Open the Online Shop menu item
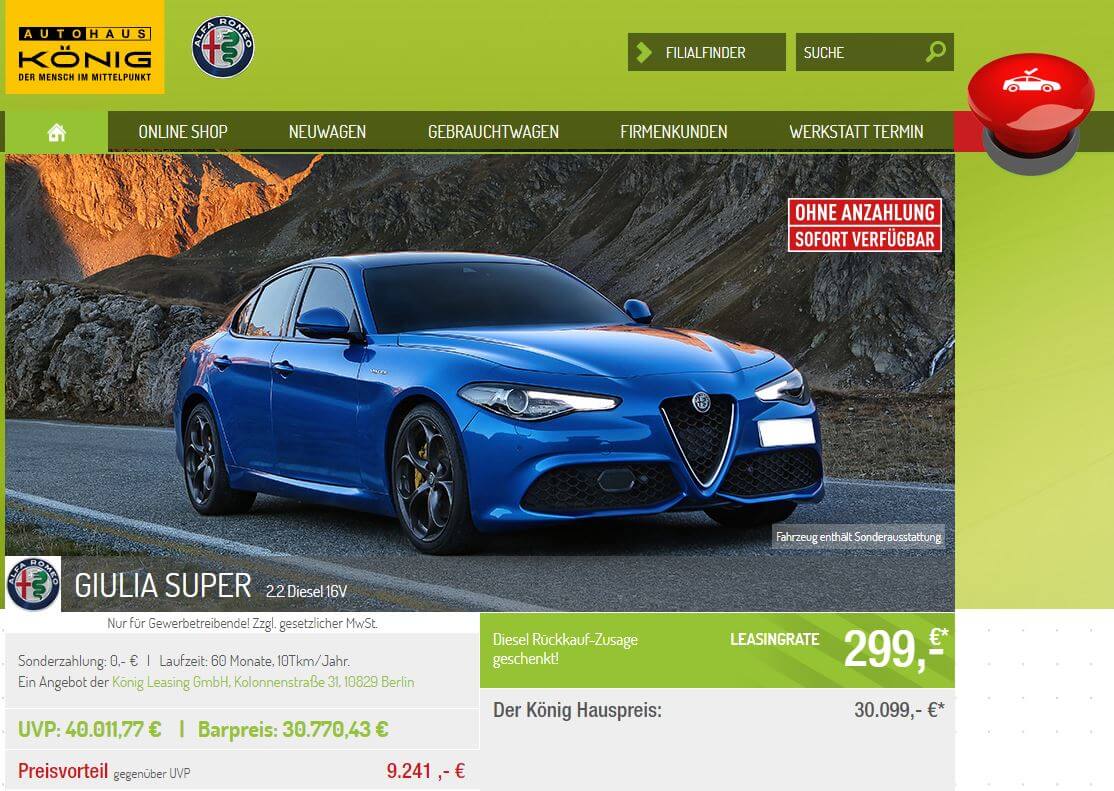 (183, 132)
